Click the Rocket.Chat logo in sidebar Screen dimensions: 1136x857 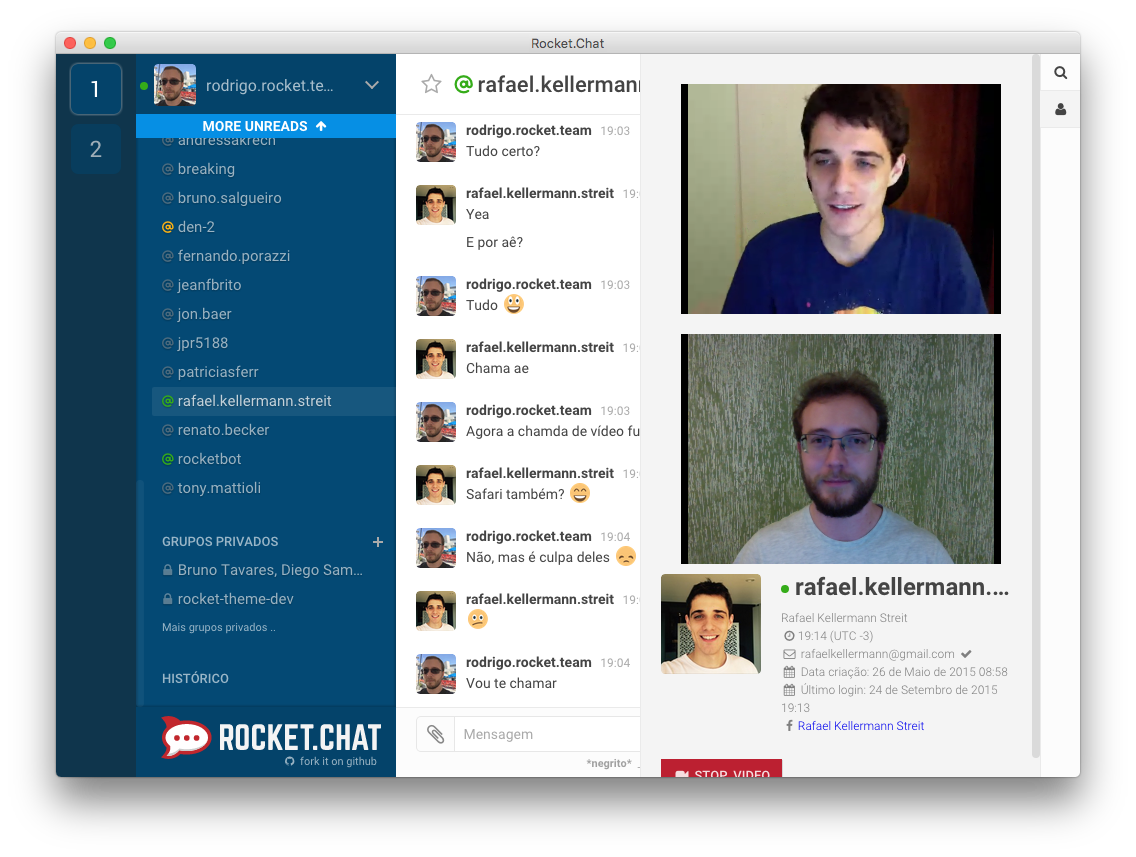click(x=271, y=737)
